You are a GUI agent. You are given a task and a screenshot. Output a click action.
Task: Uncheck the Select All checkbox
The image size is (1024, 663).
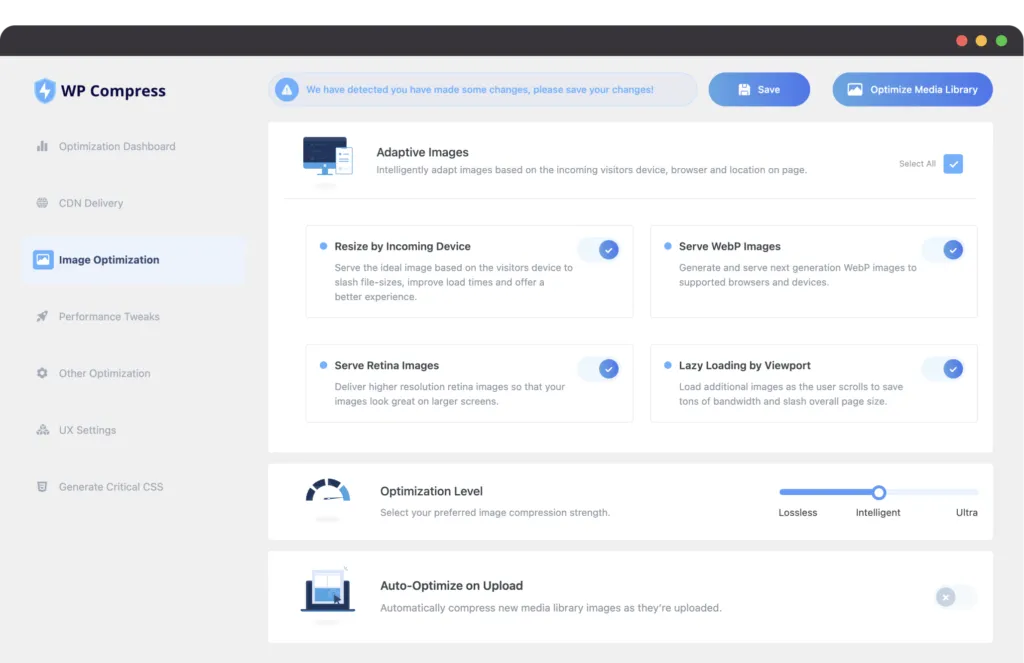pos(953,164)
